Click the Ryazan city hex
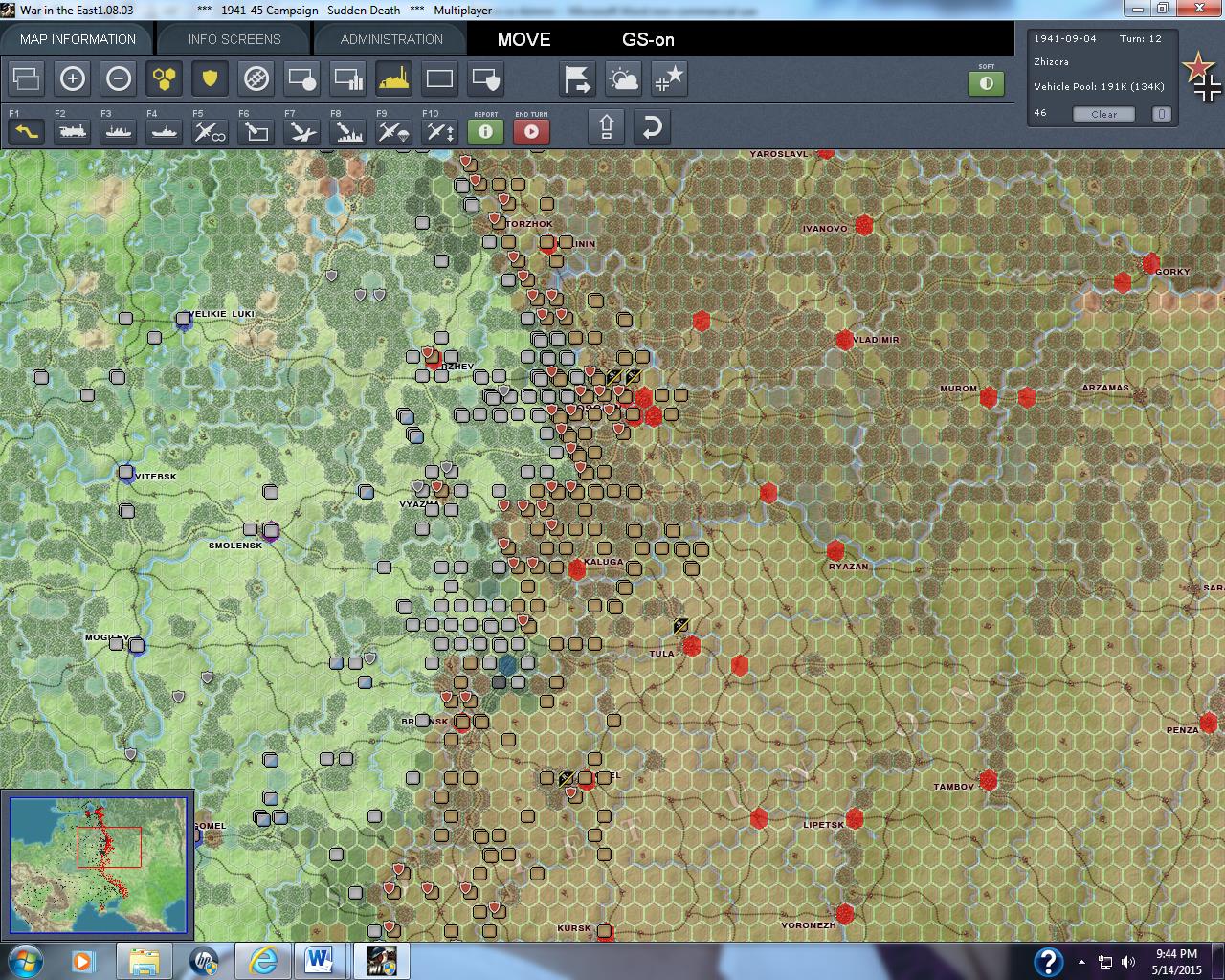 [835, 551]
